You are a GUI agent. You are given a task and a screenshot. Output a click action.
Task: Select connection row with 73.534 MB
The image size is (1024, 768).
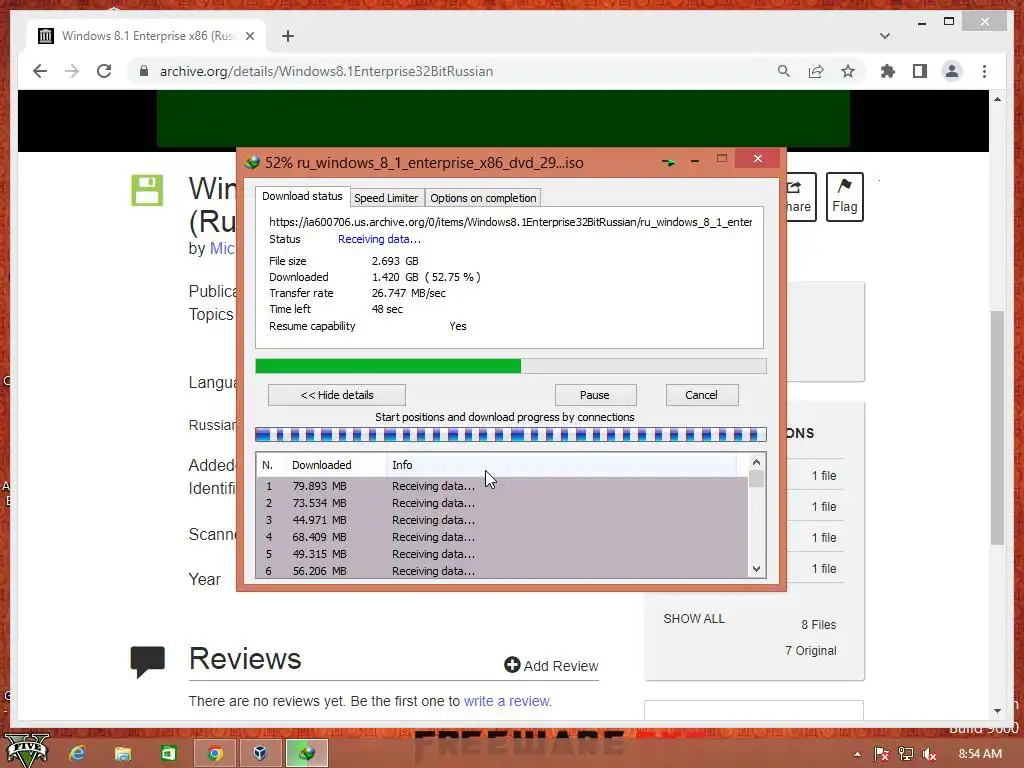(502, 503)
